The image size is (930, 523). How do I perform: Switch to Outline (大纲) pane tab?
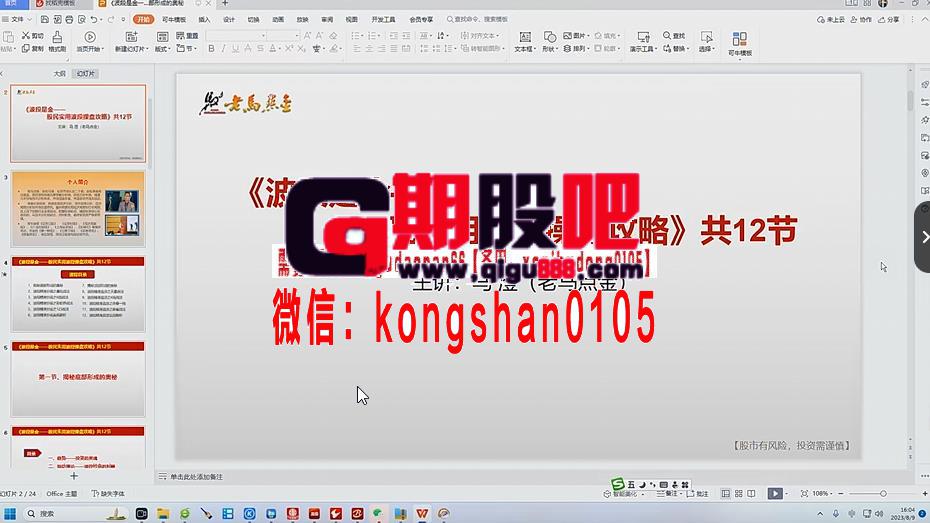point(59,74)
